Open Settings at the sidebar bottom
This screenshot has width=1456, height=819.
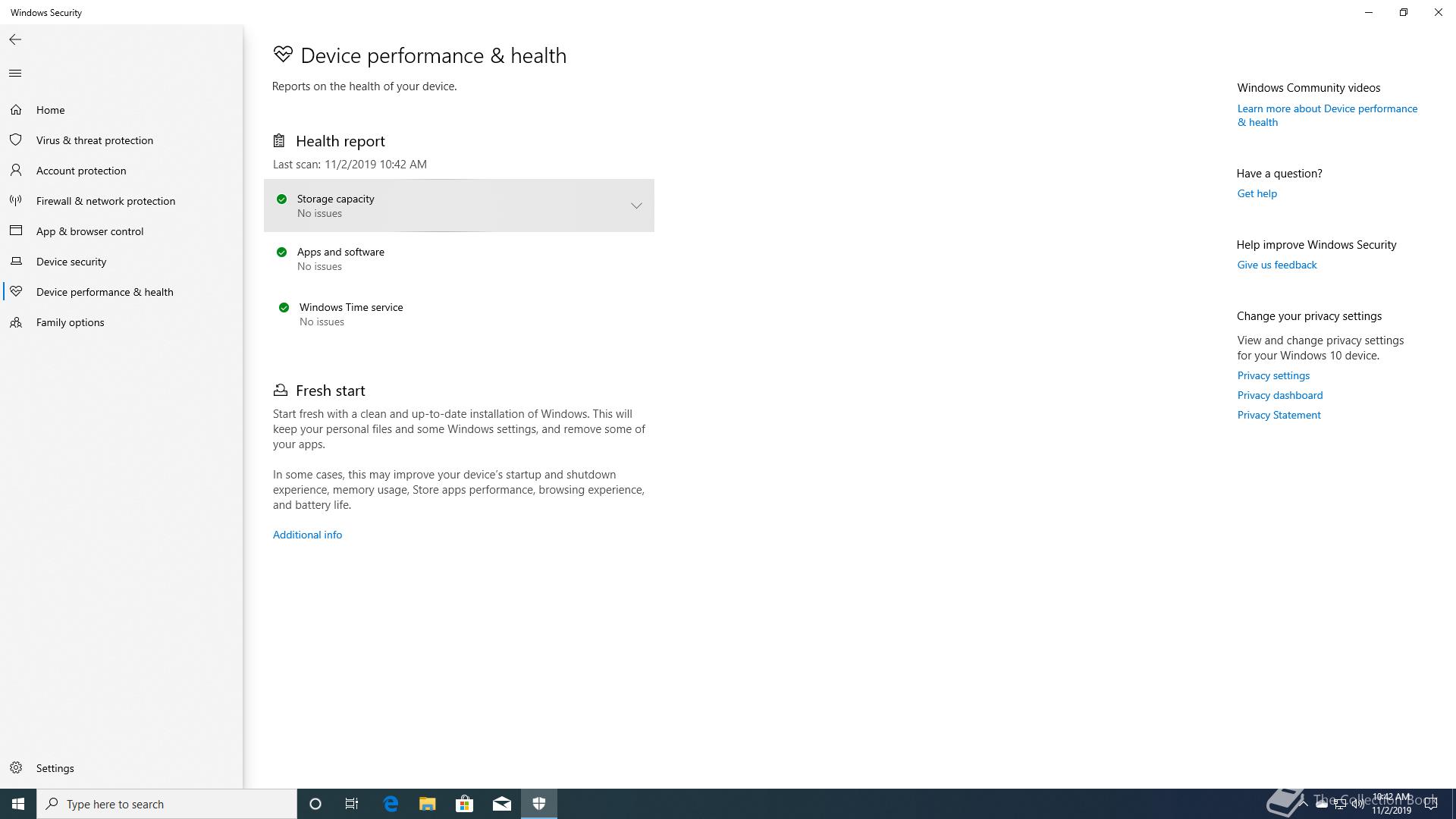[x=121, y=768]
